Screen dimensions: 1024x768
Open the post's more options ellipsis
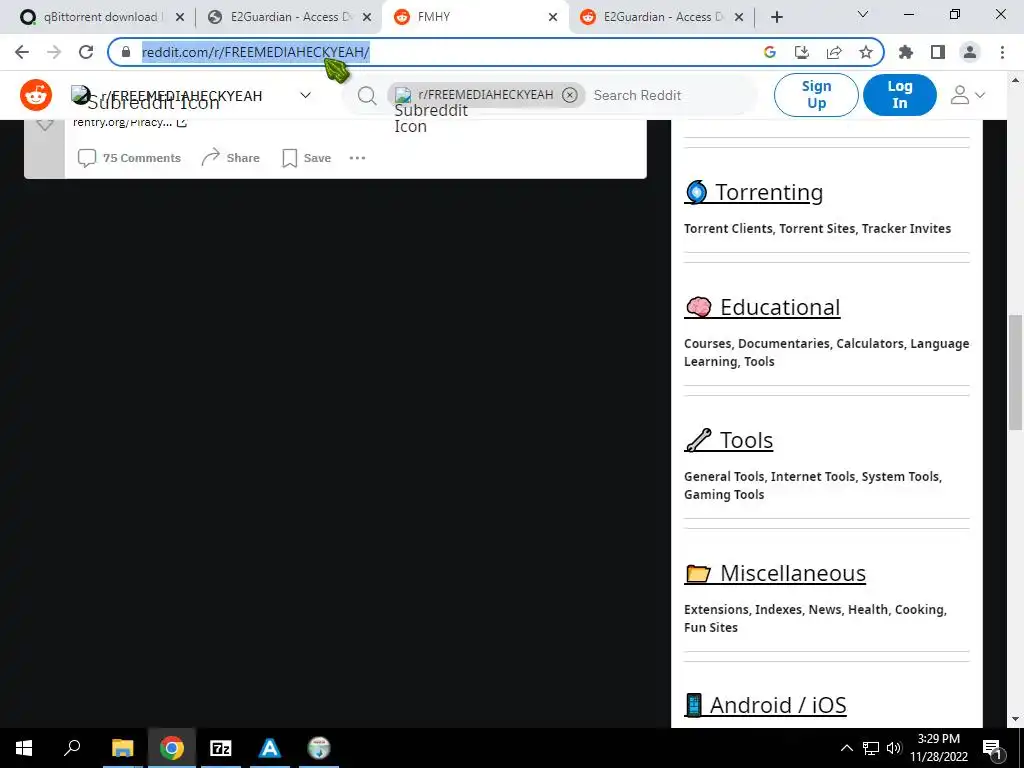357,158
